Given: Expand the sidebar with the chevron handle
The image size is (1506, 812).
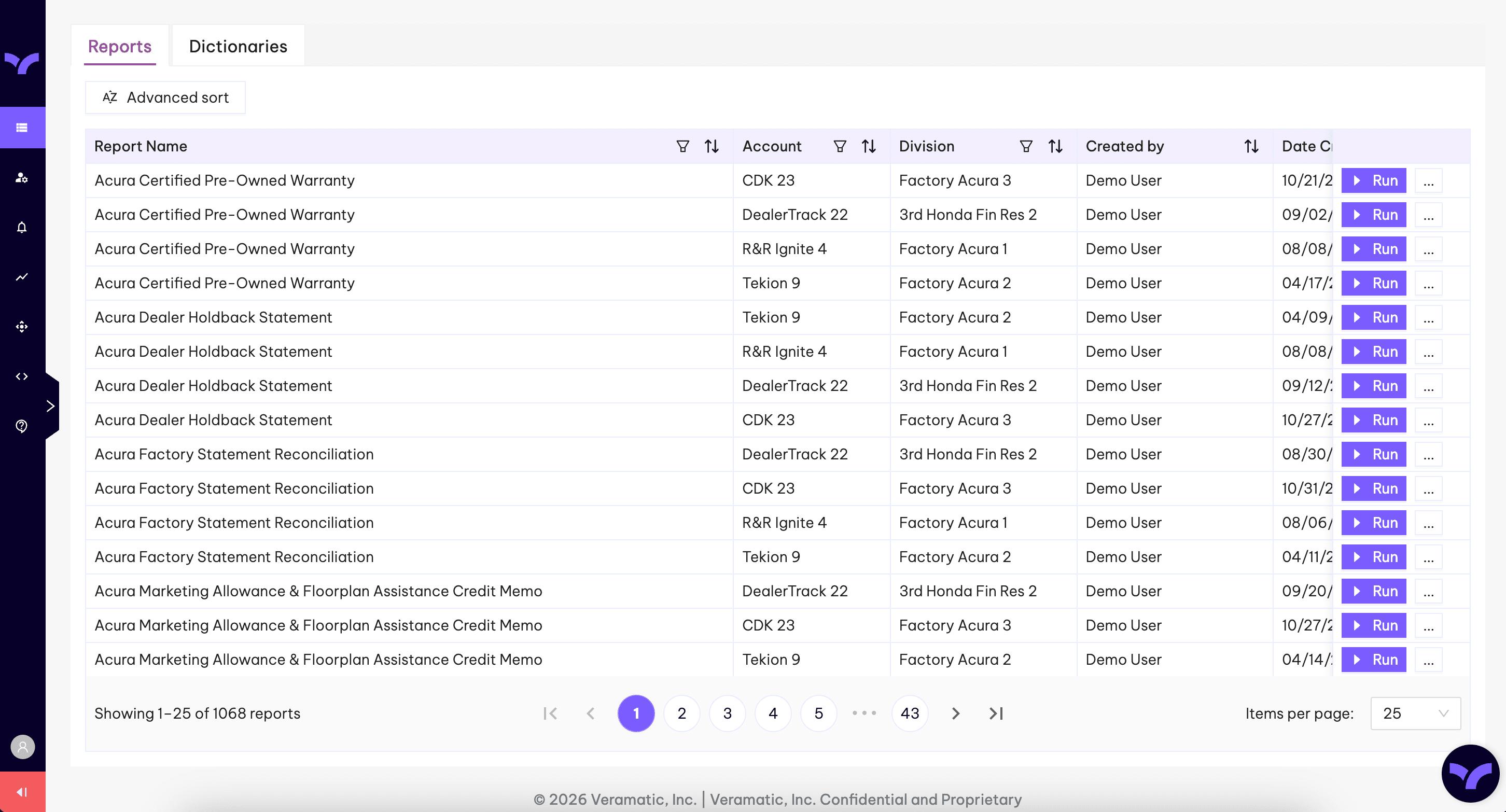Looking at the screenshot, I should (51, 405).
